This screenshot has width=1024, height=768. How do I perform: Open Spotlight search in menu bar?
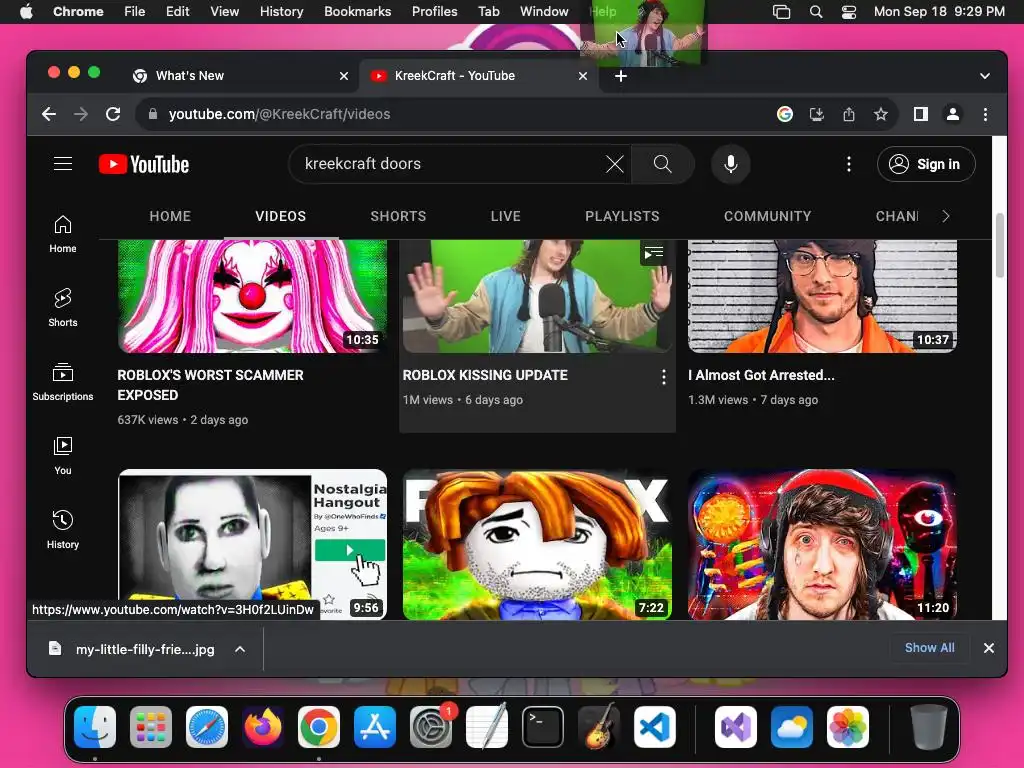click(x=816, y=12)
